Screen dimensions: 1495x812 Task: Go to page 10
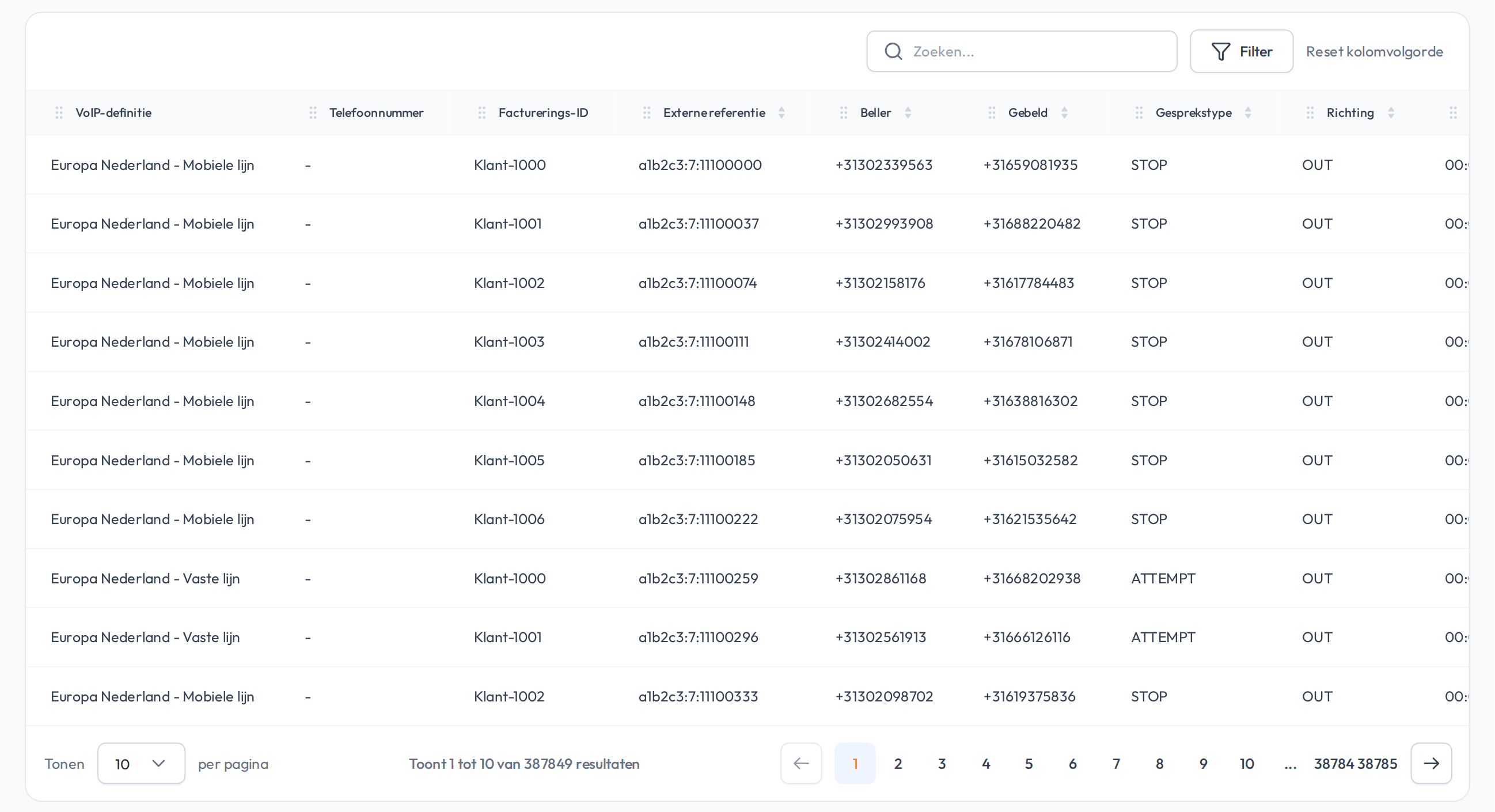[1247, 763]
